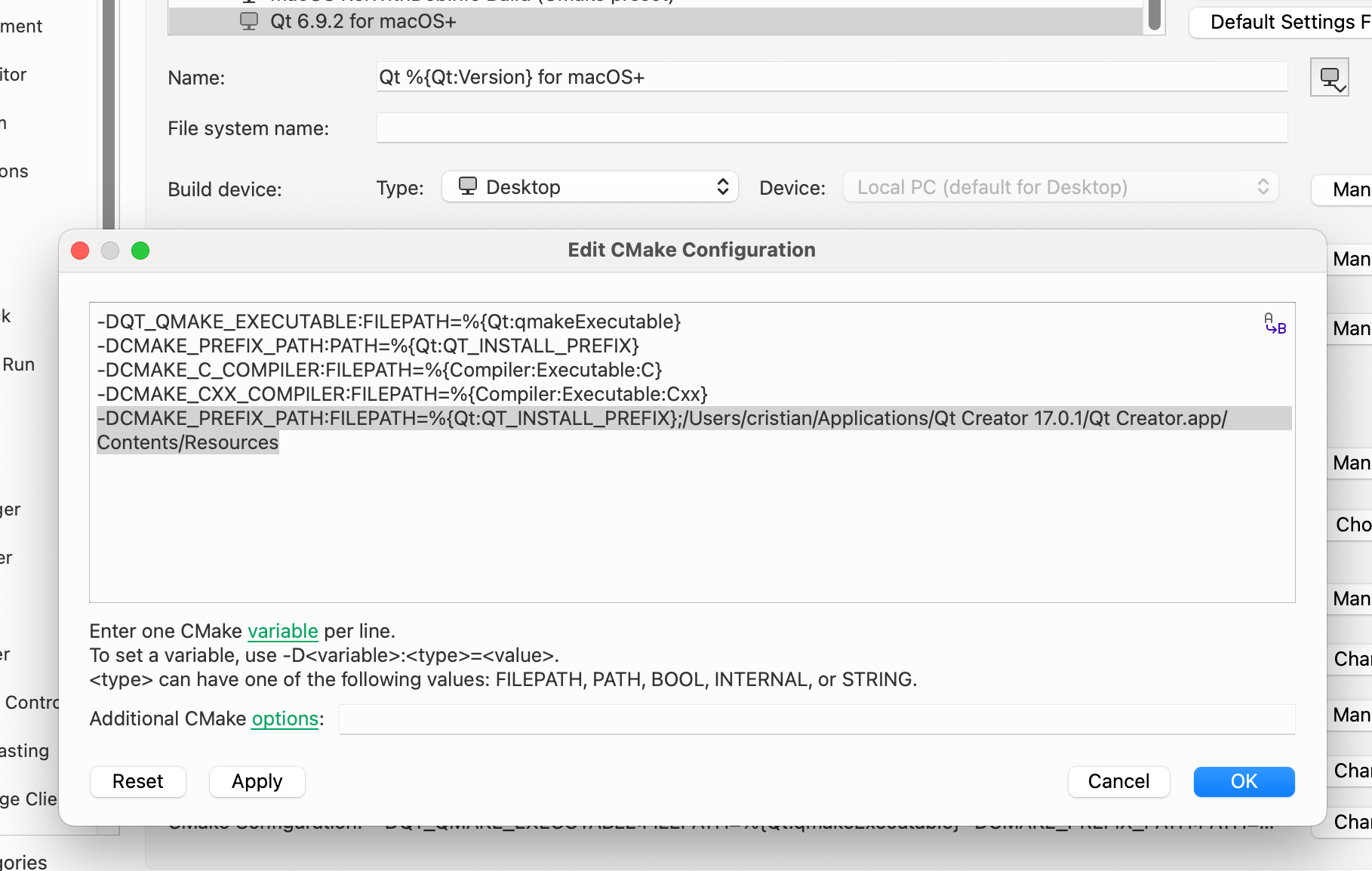Open the kit icon chooser next to Name
1372x871 pixels.
[1329, 77]
